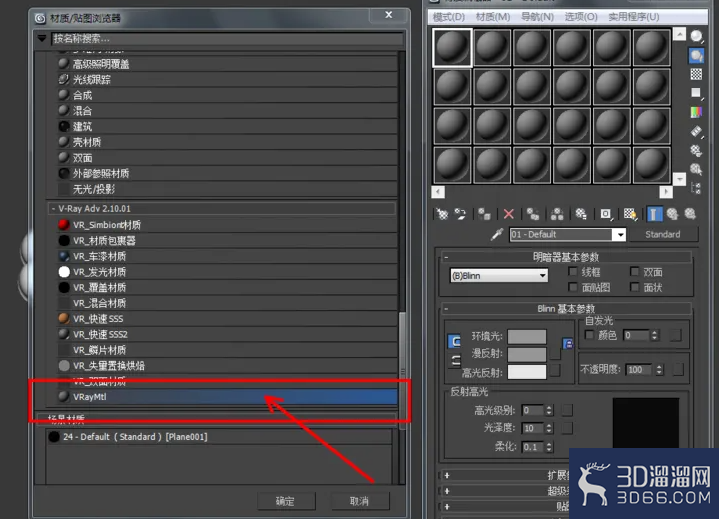Toggle the checkered Background icon

click(x=697, y=74)
